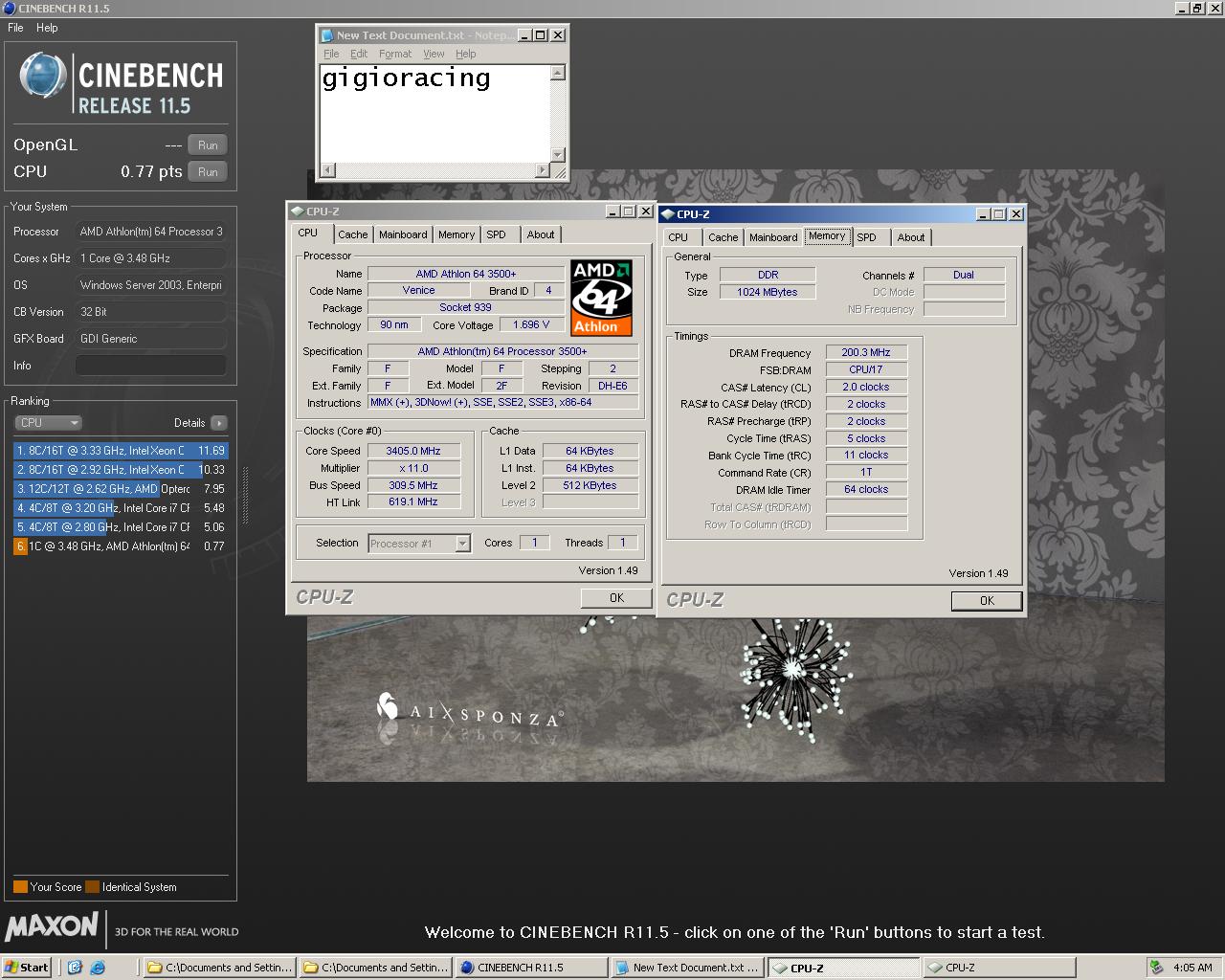Open Notepad Edit menu

(359, 54)
